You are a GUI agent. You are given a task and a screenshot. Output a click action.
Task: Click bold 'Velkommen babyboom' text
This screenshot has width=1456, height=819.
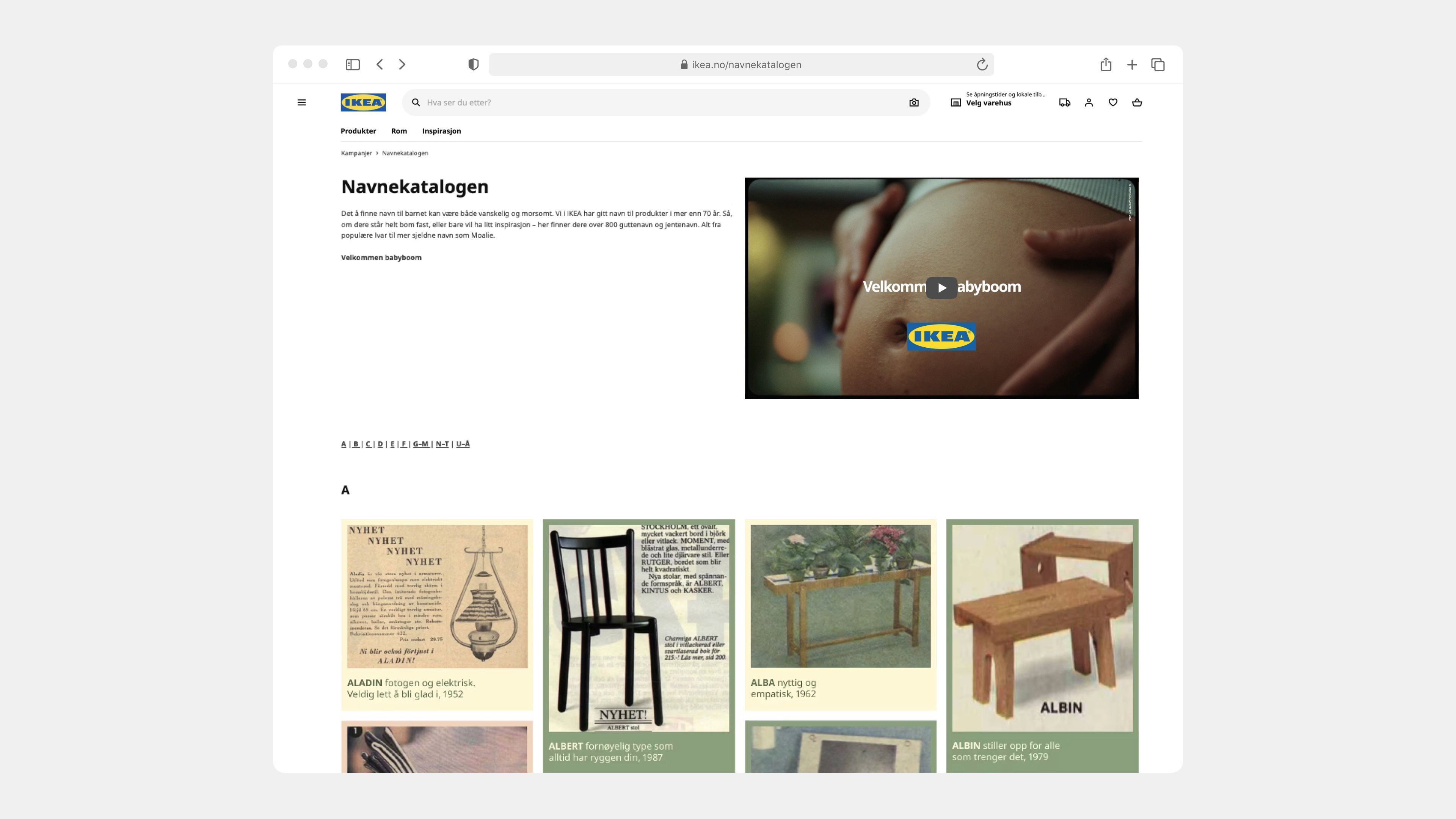(381, 258)
